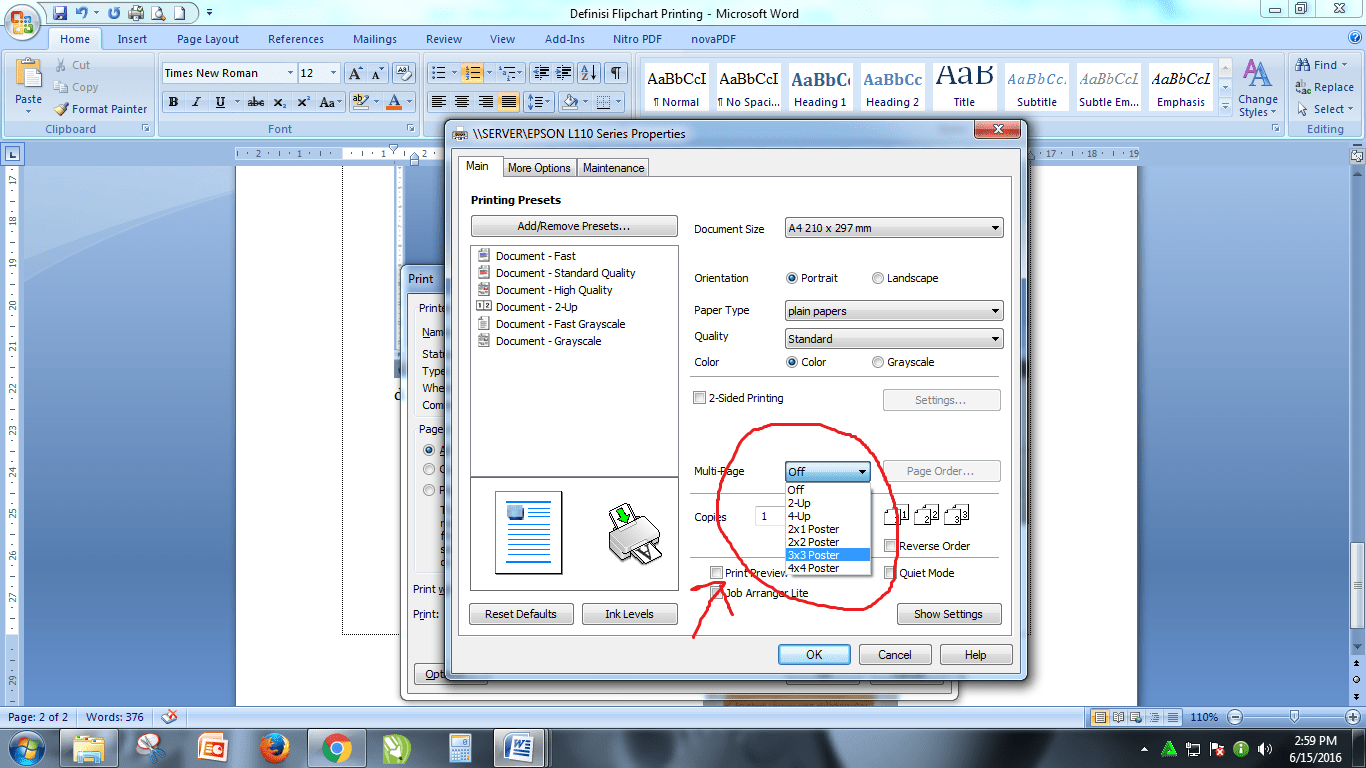Image resolution: width=1366 pixels, height=768 pixels.
Task: Click the Sort icon in Paragraph group
Action: (x=588, y=73)
